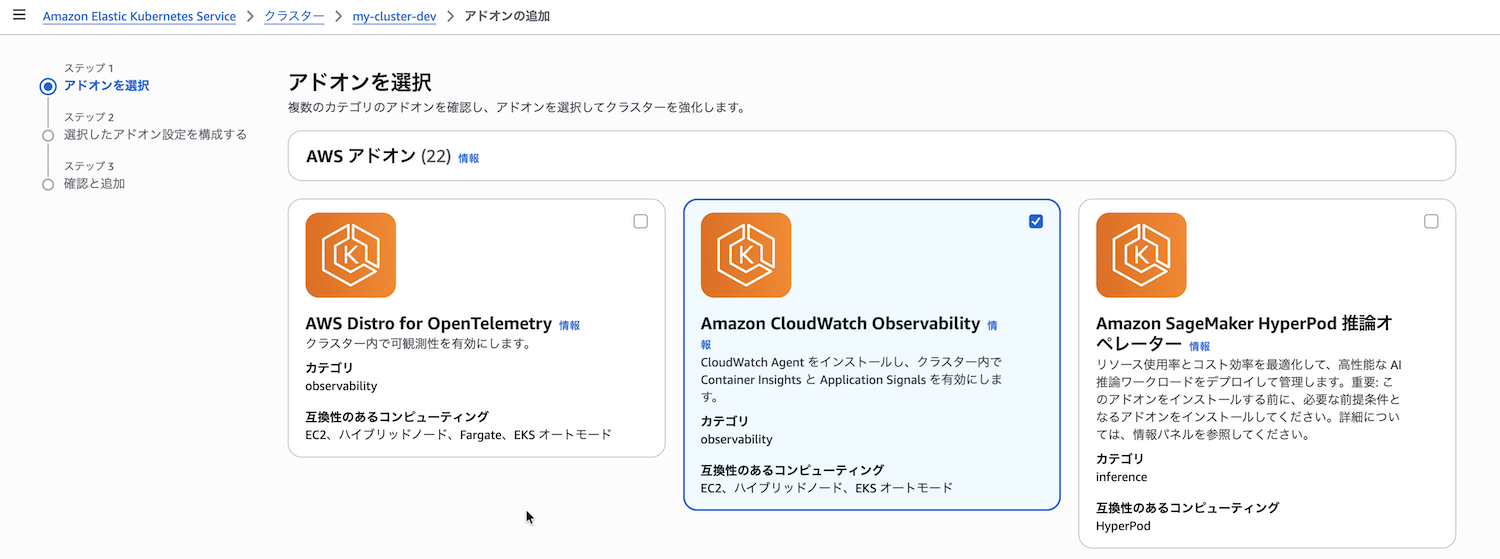Screen dimensions: 1500x559
Task: Go to step 選択したアドオン設定を構成する
Action: (x=155, y=134)
